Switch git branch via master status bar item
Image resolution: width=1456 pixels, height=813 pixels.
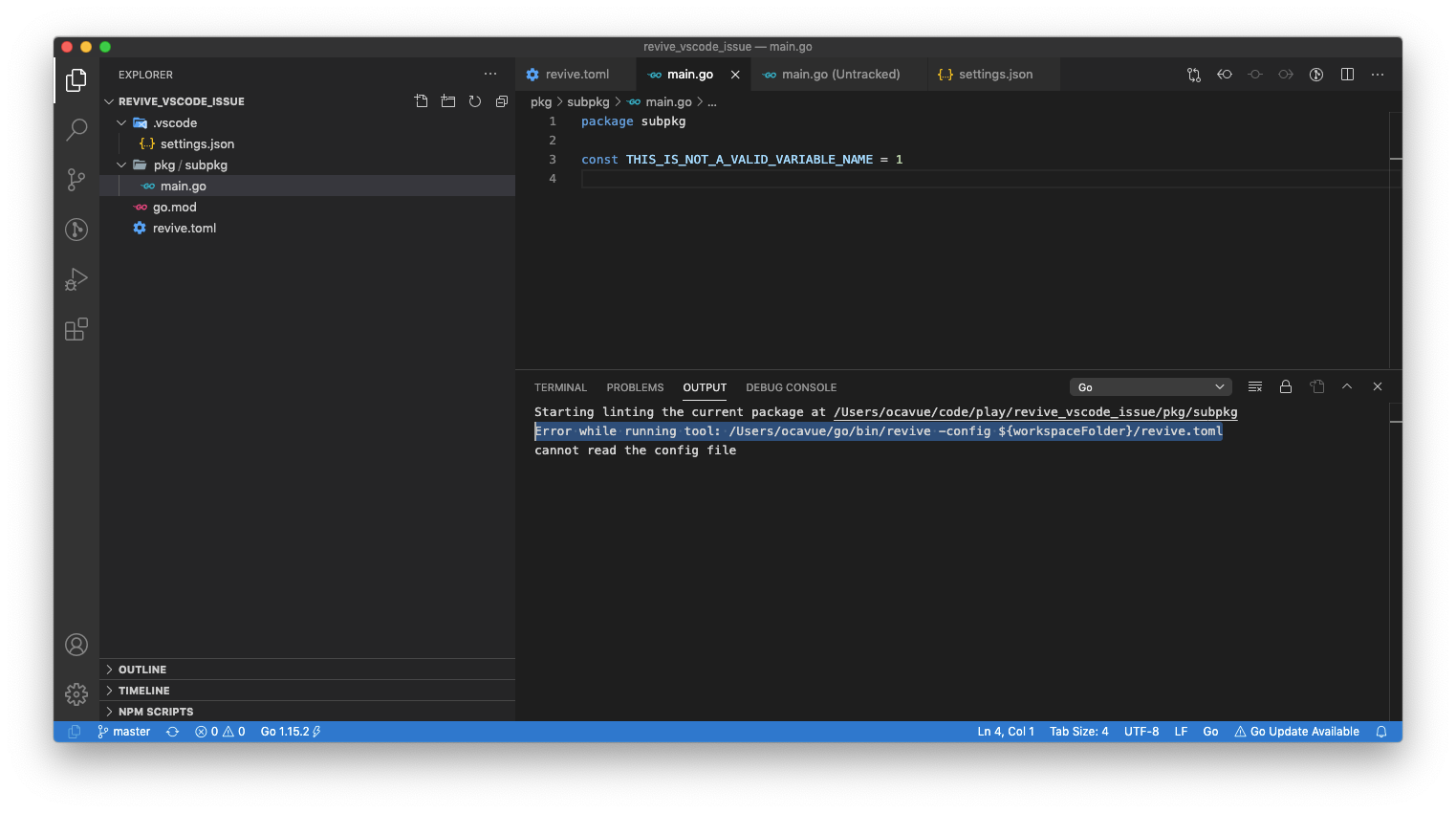coord(124,731)
